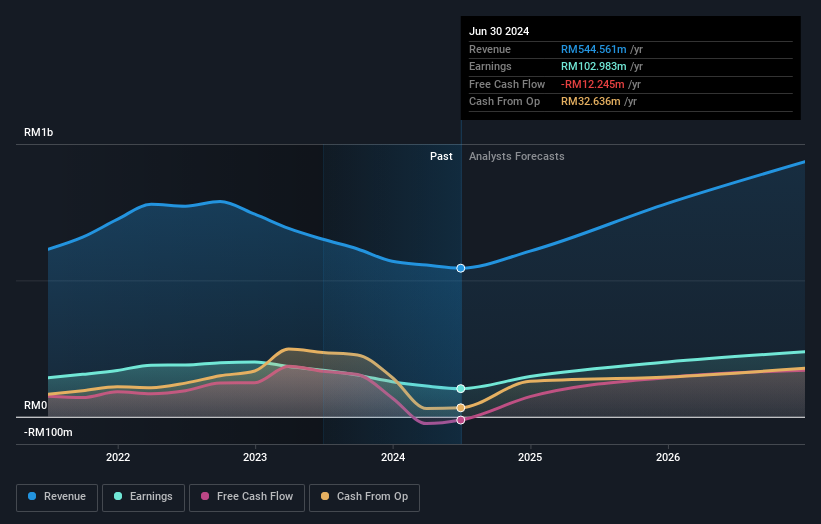This screenshot has width=821, height=524.
Task: Click the 2024 x-axis label
Action: pyautogui.click(x=393, y=457)
